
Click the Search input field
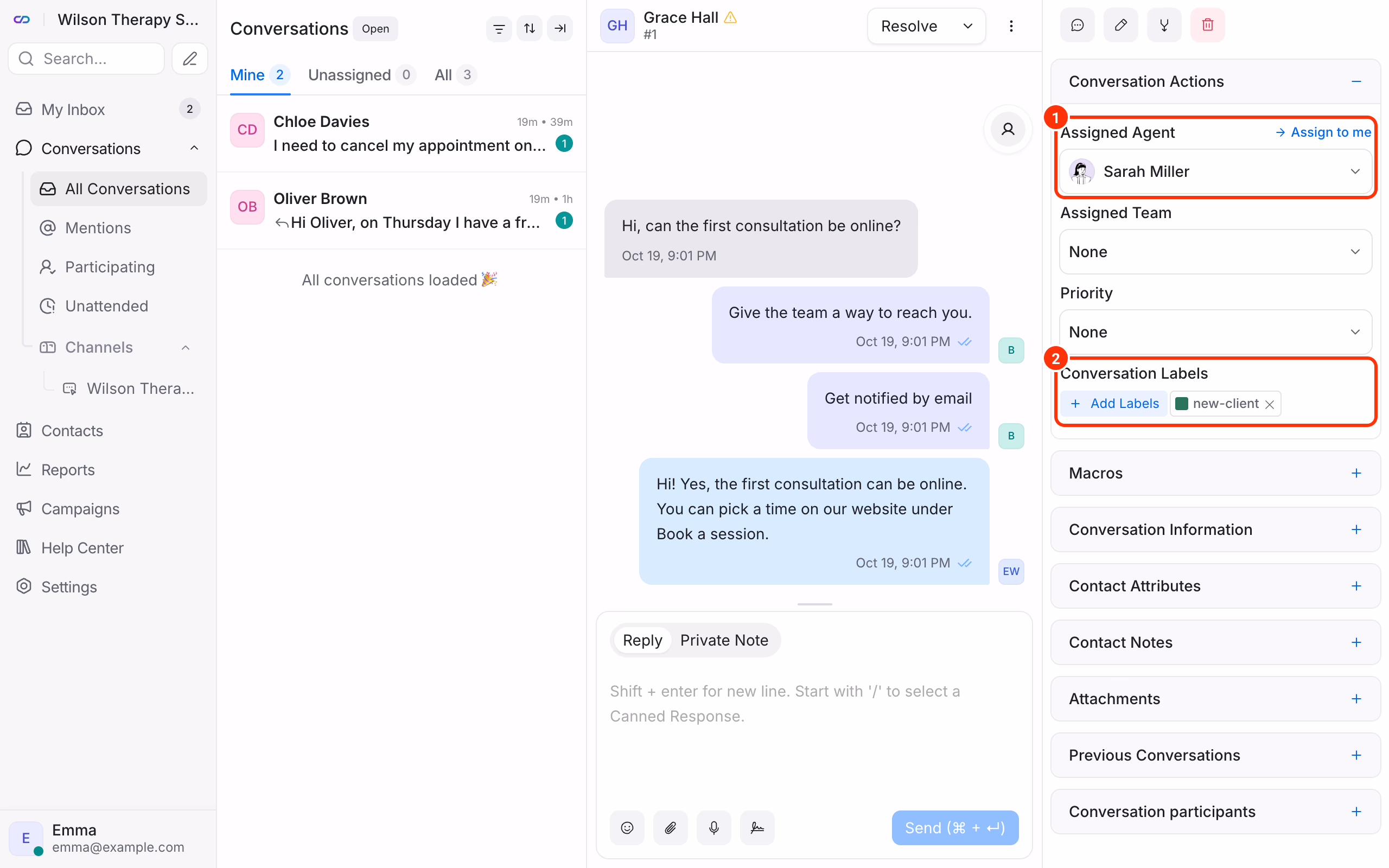[x=86, y=59]
